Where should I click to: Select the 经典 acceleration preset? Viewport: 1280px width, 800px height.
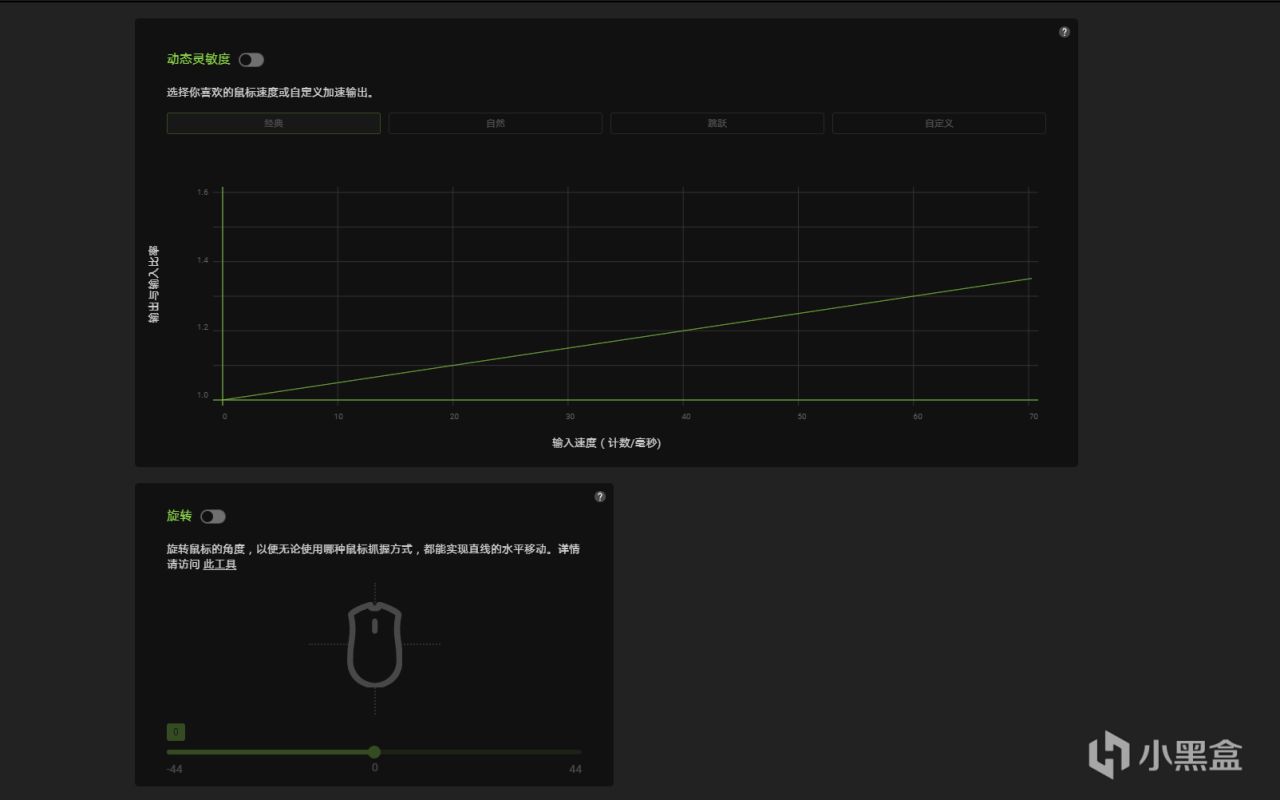click(274, 123)
